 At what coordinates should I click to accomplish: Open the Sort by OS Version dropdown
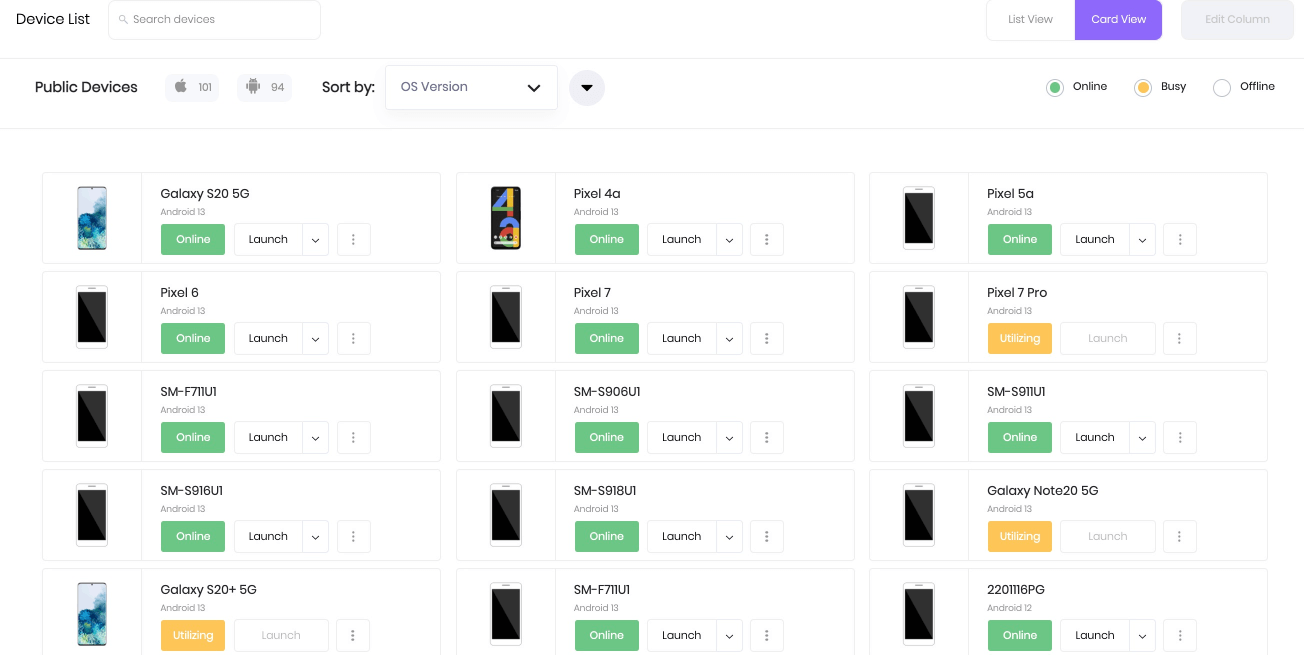471,87
